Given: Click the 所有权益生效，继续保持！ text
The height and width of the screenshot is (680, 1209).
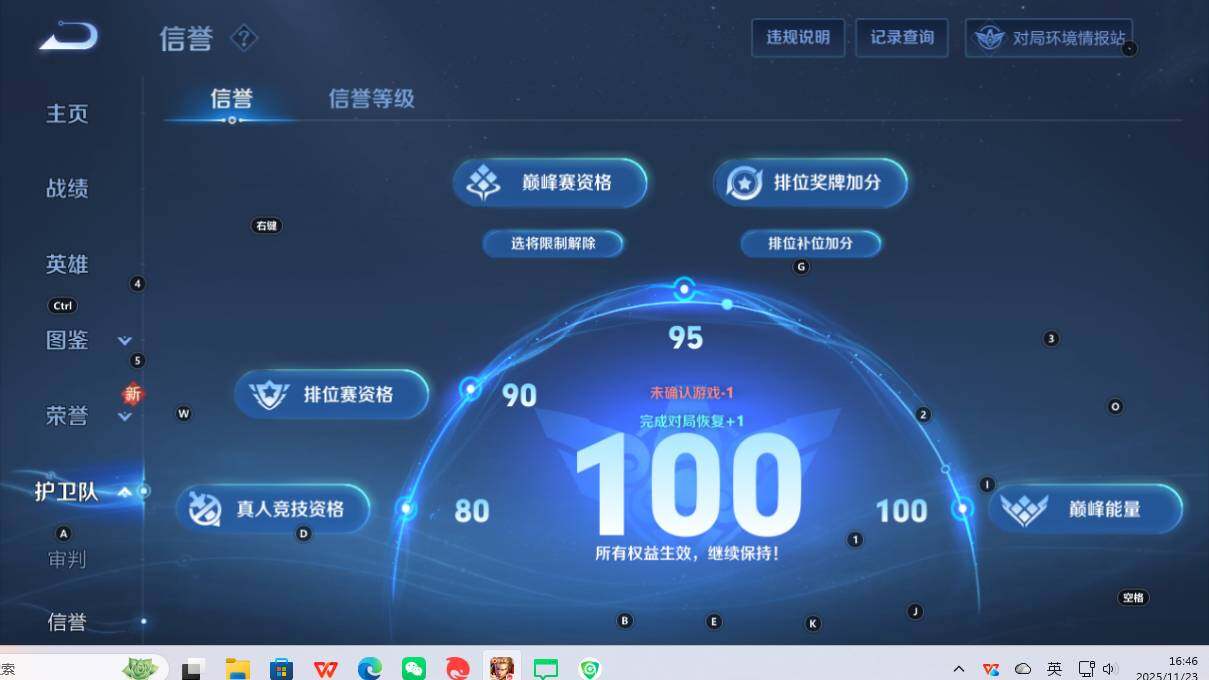Looking at the screenshot, I should coord(687,553).
